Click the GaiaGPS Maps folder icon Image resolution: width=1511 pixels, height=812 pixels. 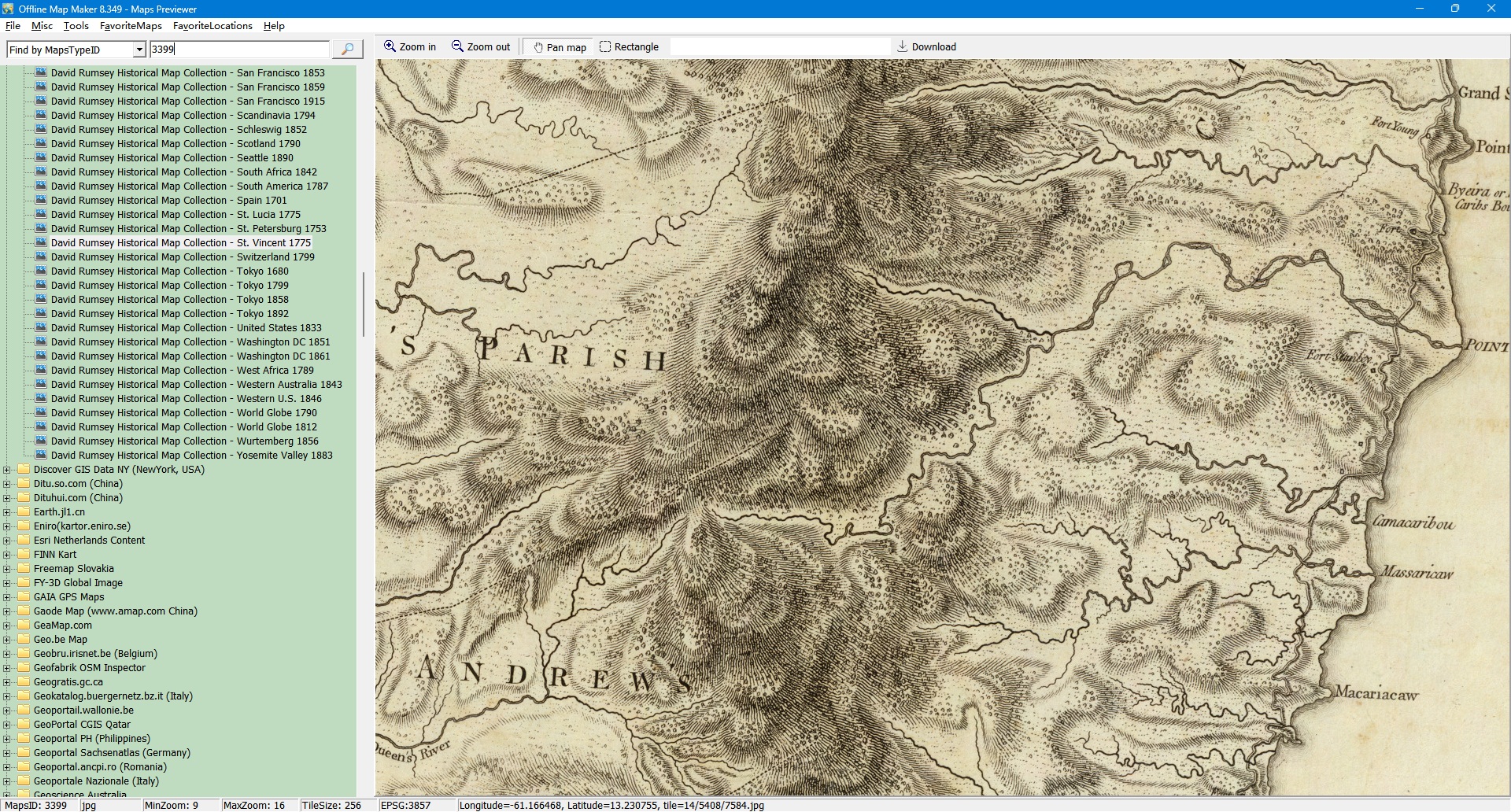(24, 597)
